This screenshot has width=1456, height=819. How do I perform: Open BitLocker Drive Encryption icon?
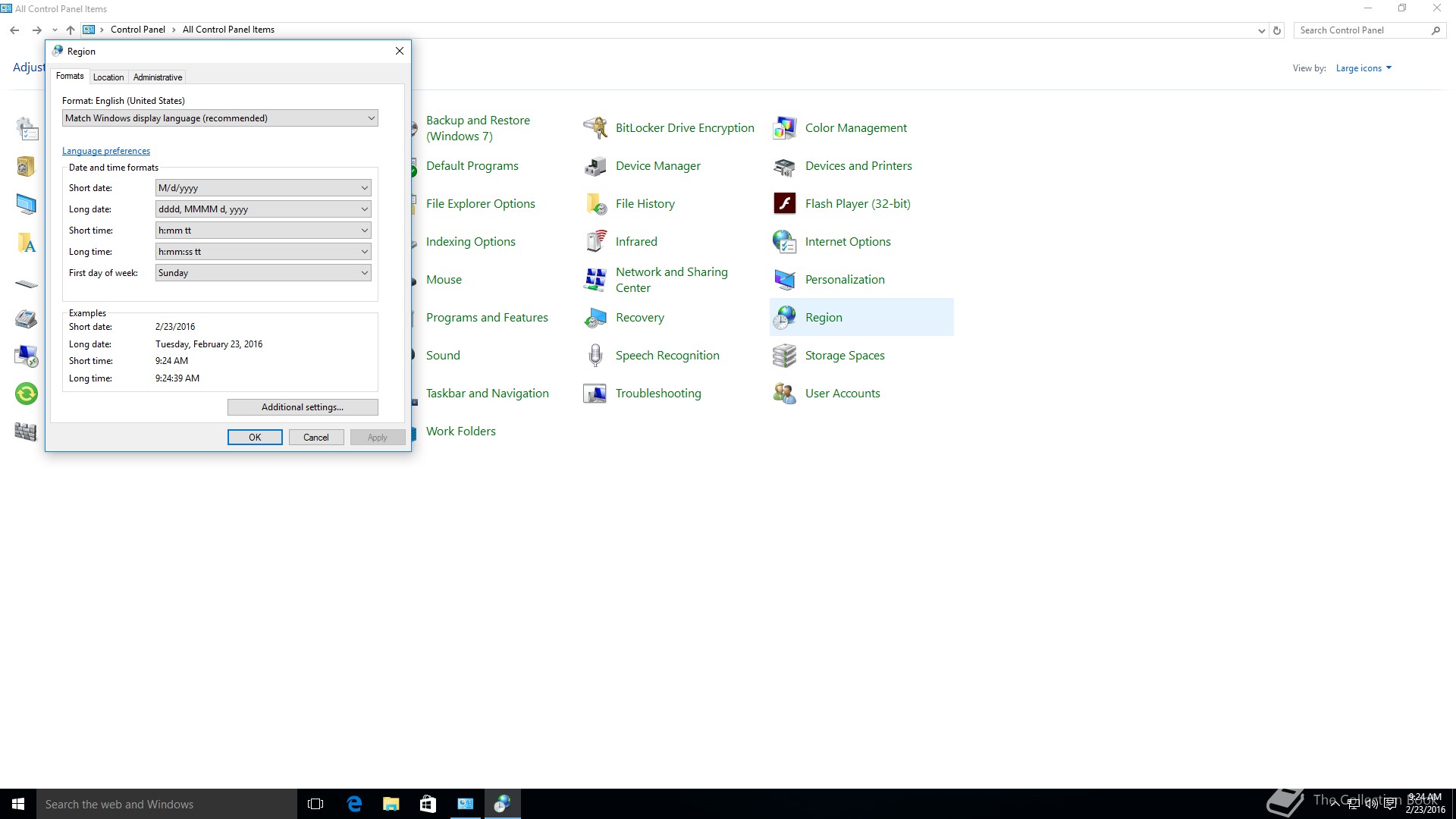point(595,128)
